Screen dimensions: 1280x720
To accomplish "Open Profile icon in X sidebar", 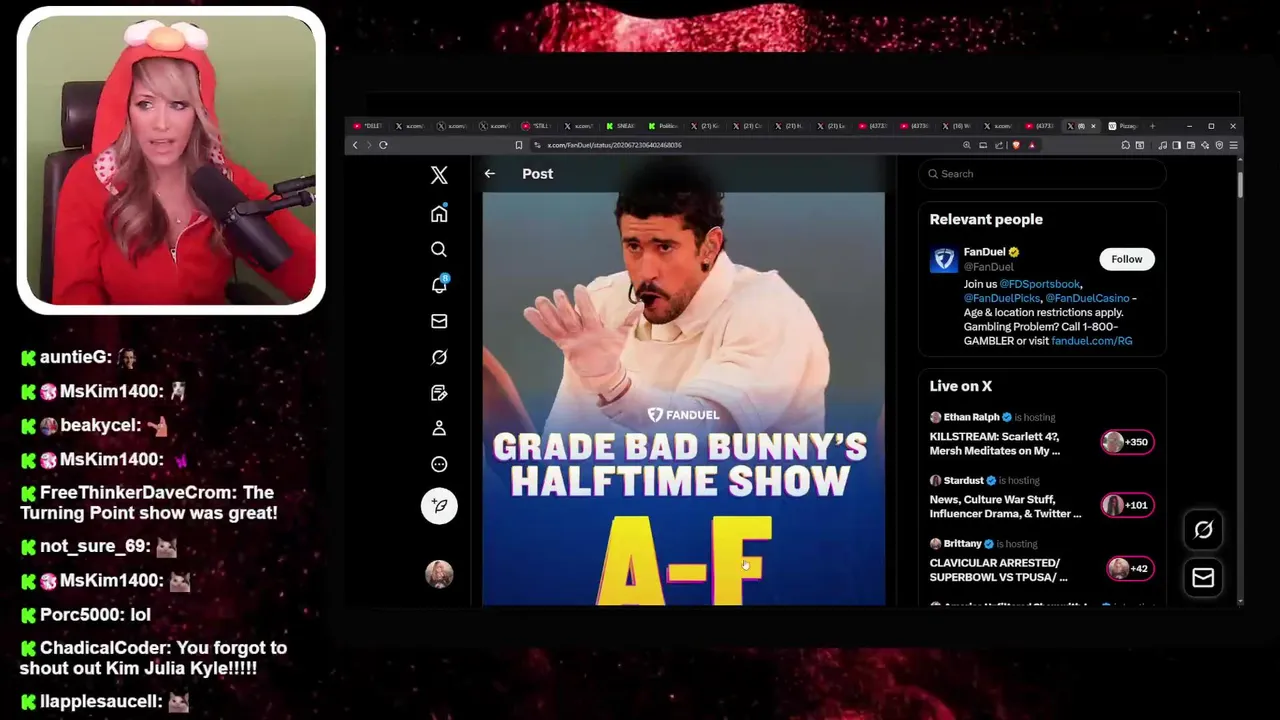I will click(x=439, y=428).
